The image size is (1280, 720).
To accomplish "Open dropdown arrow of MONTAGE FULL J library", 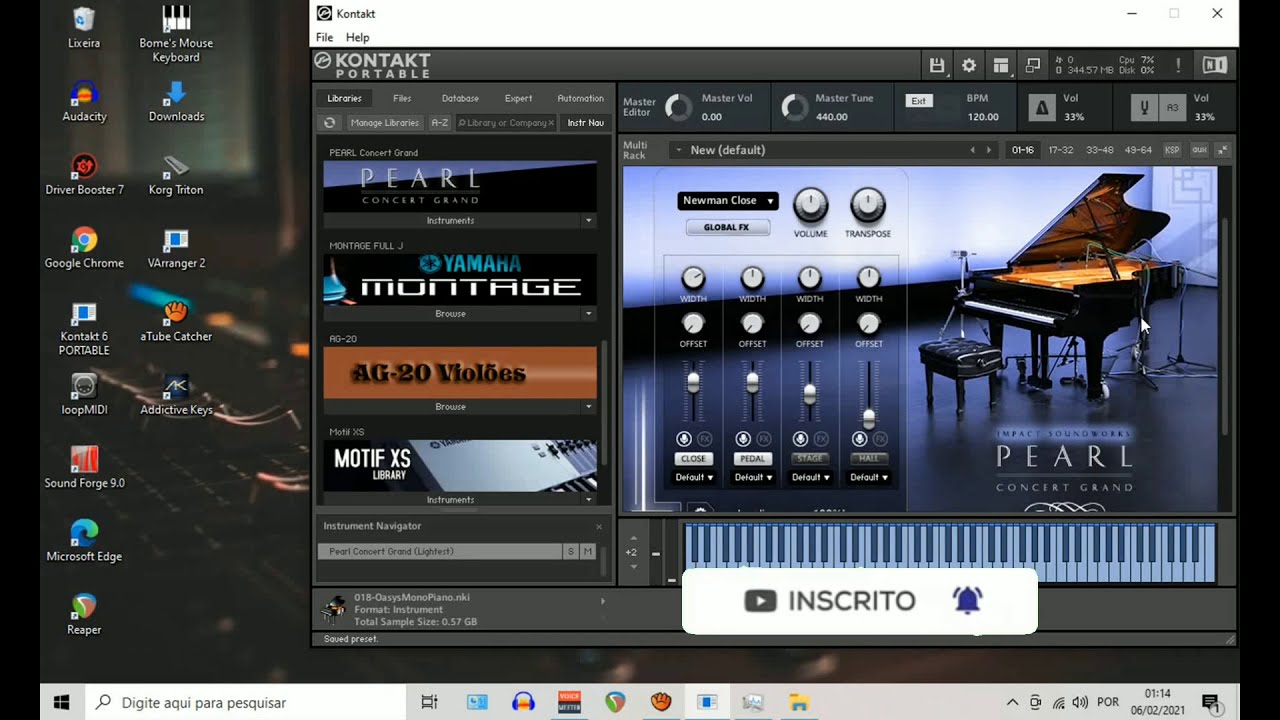I will pos(588,313).
